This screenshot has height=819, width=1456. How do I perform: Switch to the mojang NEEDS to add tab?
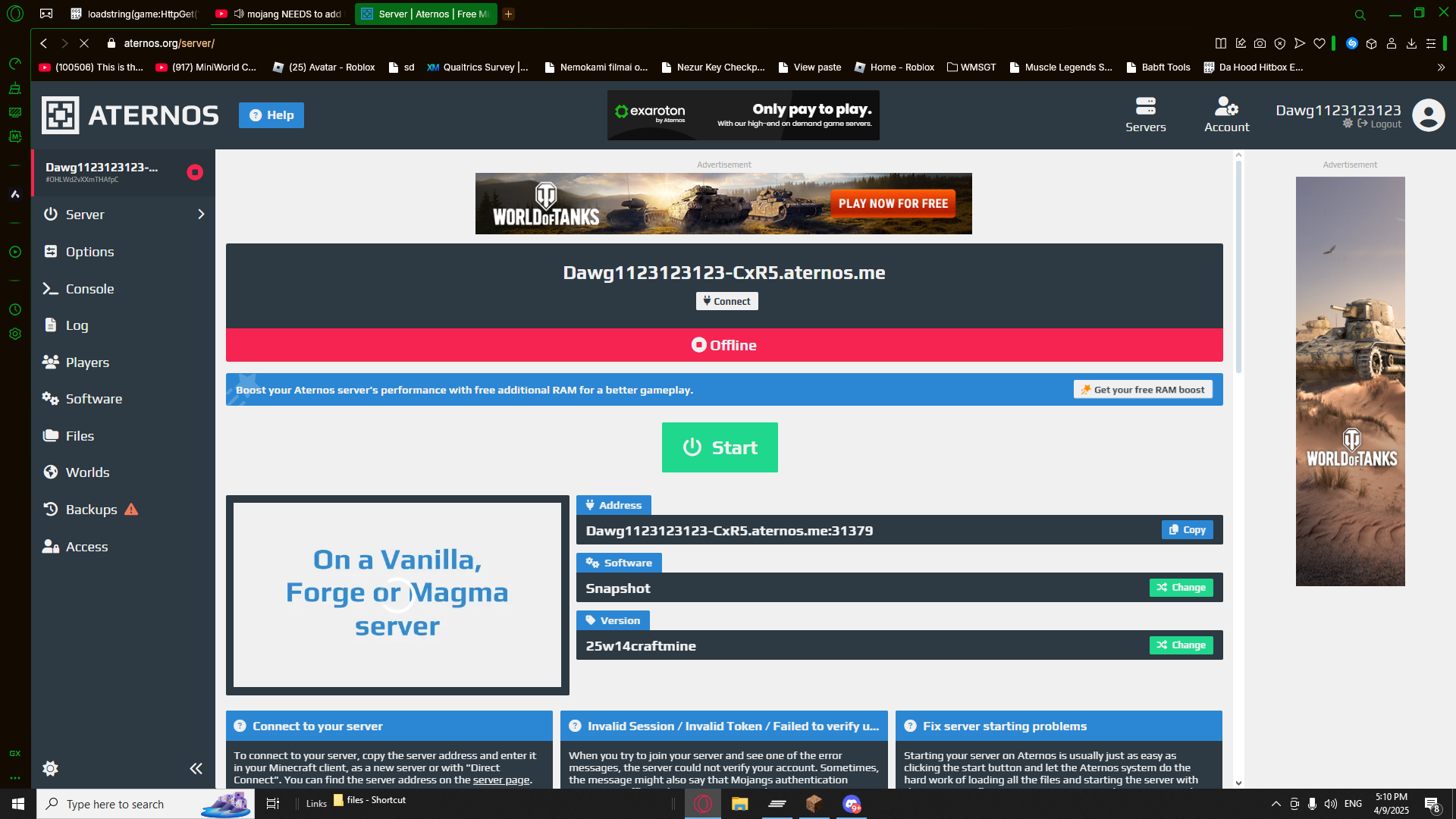coord(279,14)
